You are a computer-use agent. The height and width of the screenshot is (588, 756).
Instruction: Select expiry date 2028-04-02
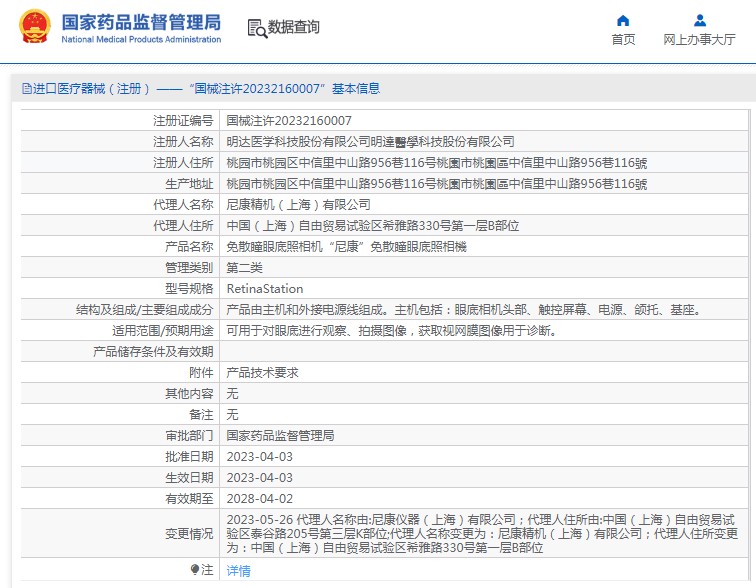(x=259, y=499)
